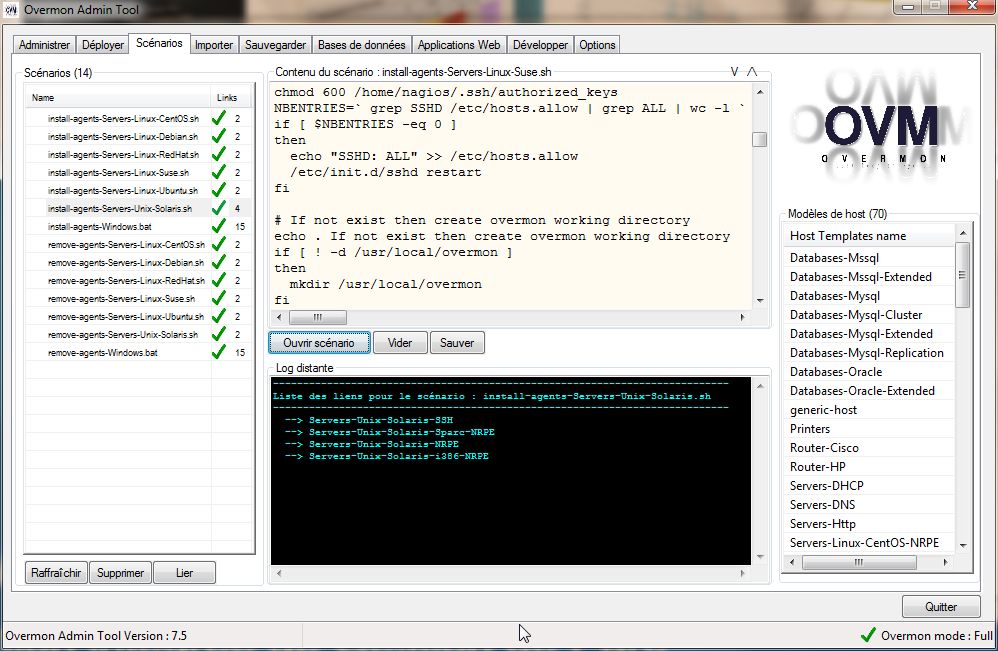Click the Overmon mode Full status checkmark
998x651 pixels.
click(868, 635)
